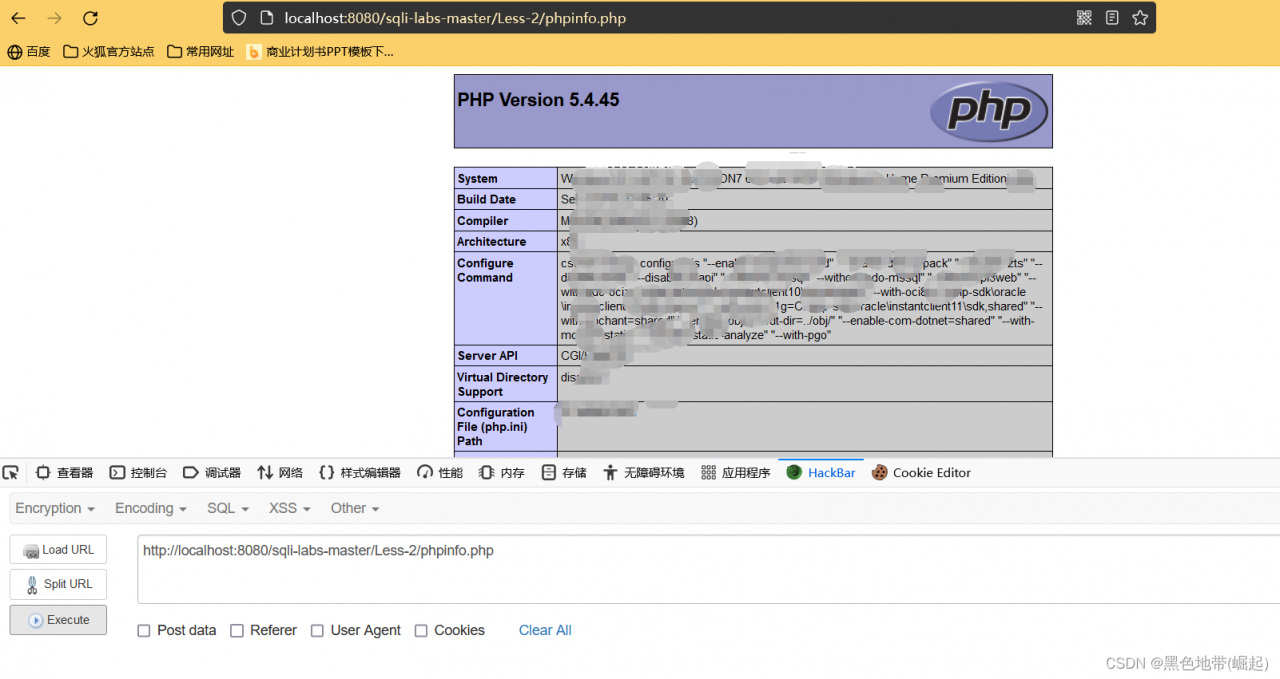Viewport: 1280px width, 679px height.
Task: Go back with the browser back arrow
Action: coord(19,18)
